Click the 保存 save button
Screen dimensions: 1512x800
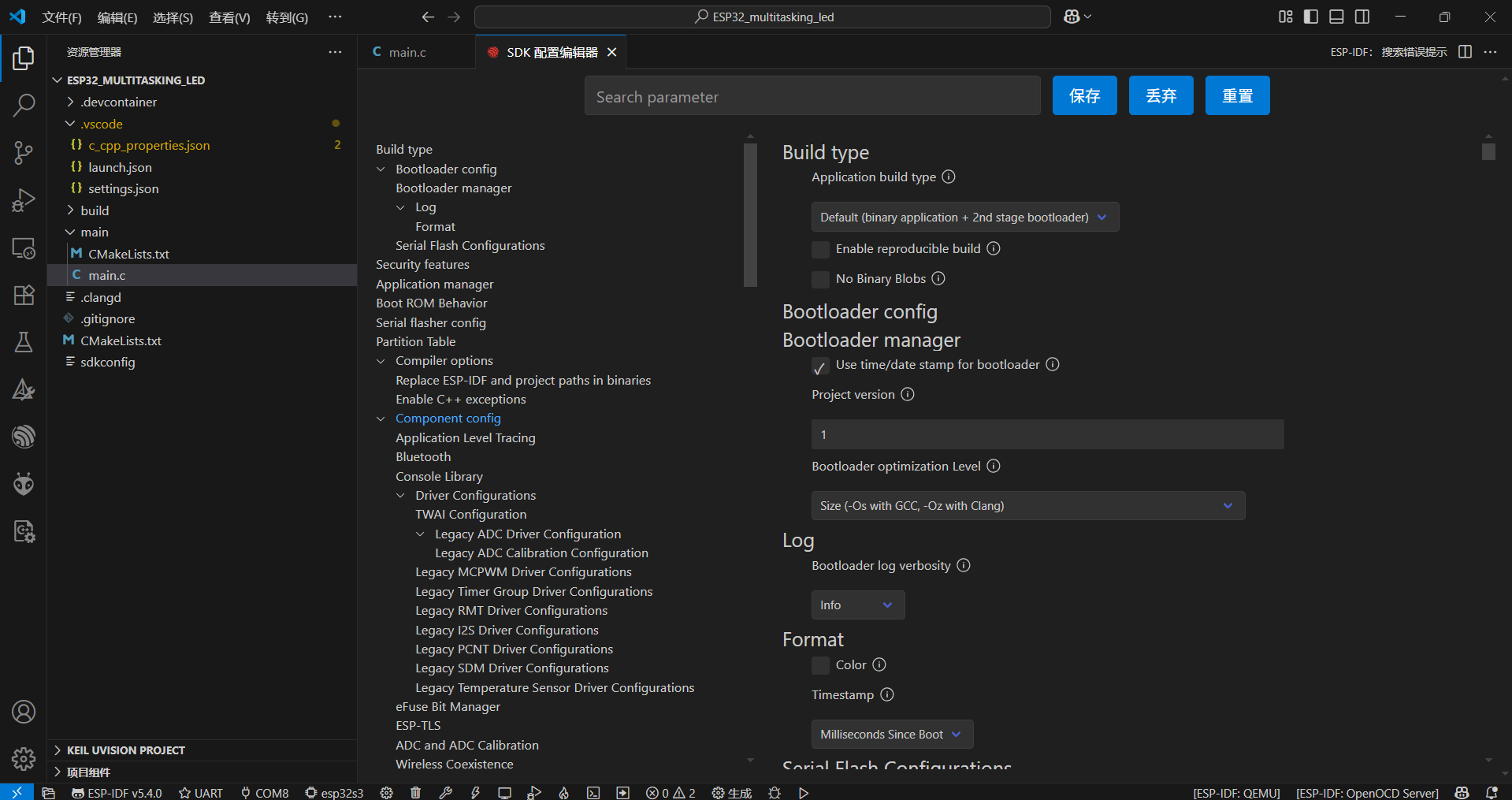[1085, 96]
